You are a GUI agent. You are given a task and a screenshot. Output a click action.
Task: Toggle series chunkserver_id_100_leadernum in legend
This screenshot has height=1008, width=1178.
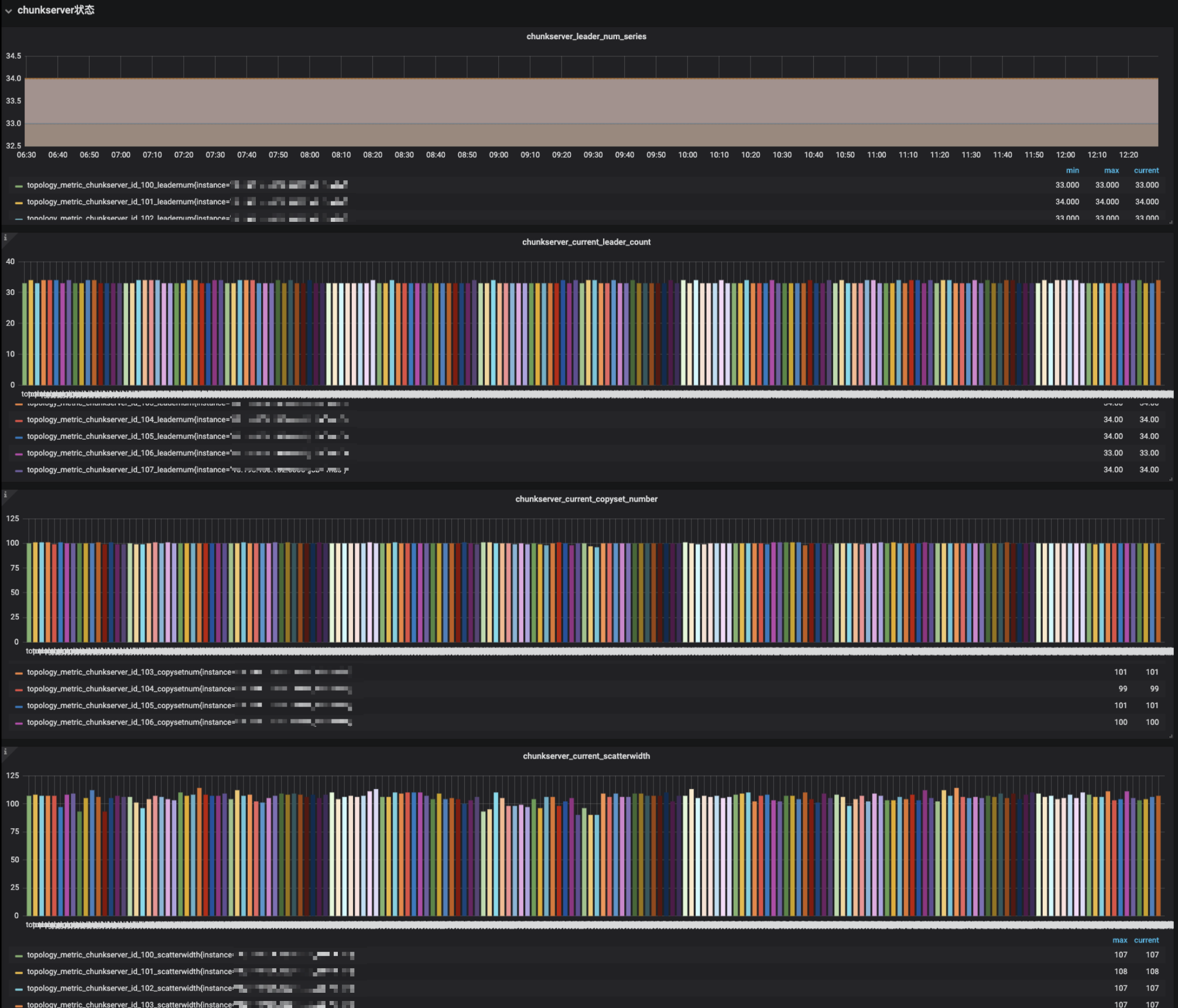coord(187,185)
